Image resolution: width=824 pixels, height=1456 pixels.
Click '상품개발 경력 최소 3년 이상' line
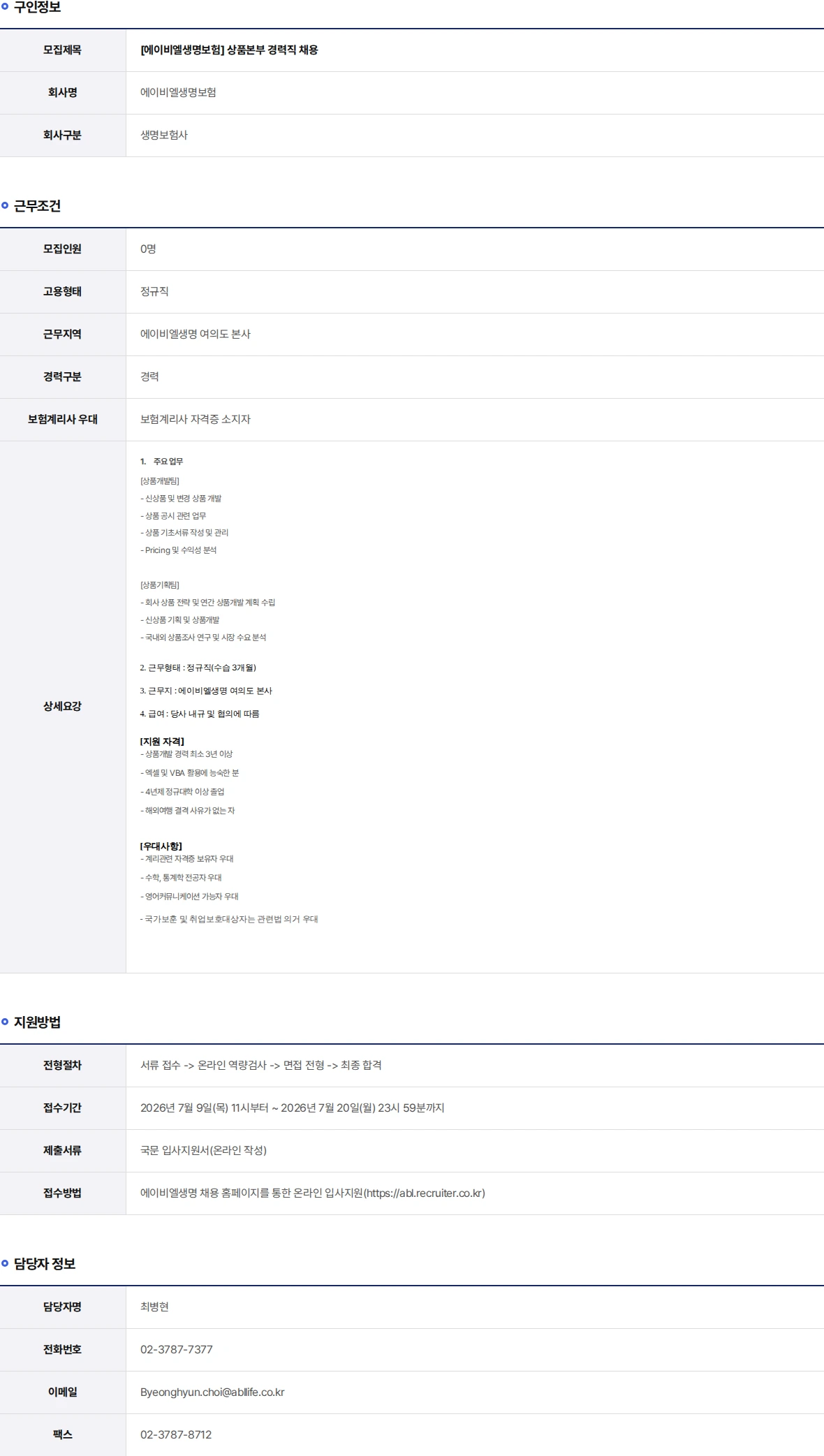[x=186, y=754]
